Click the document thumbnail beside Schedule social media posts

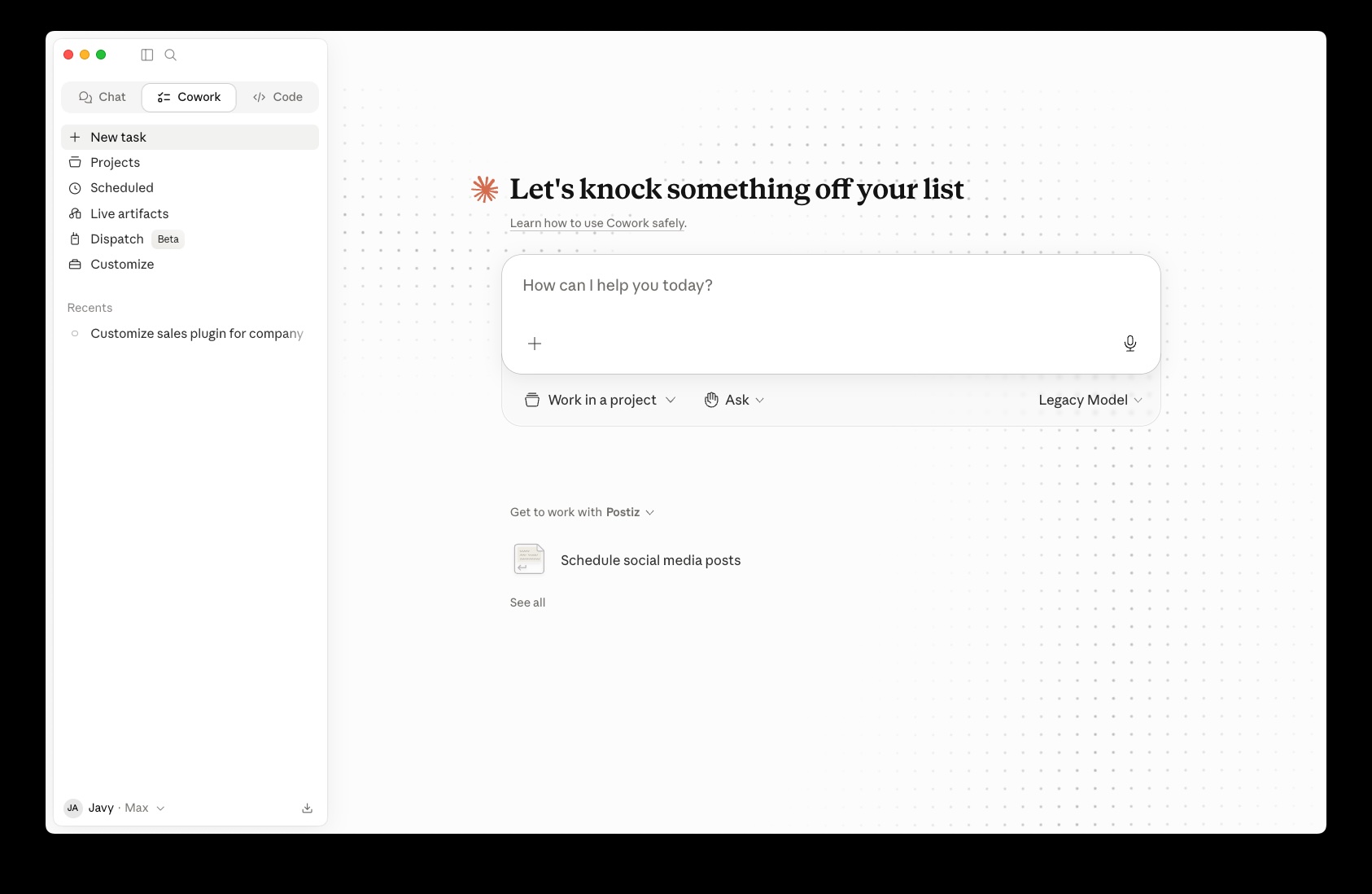point(529,559)
